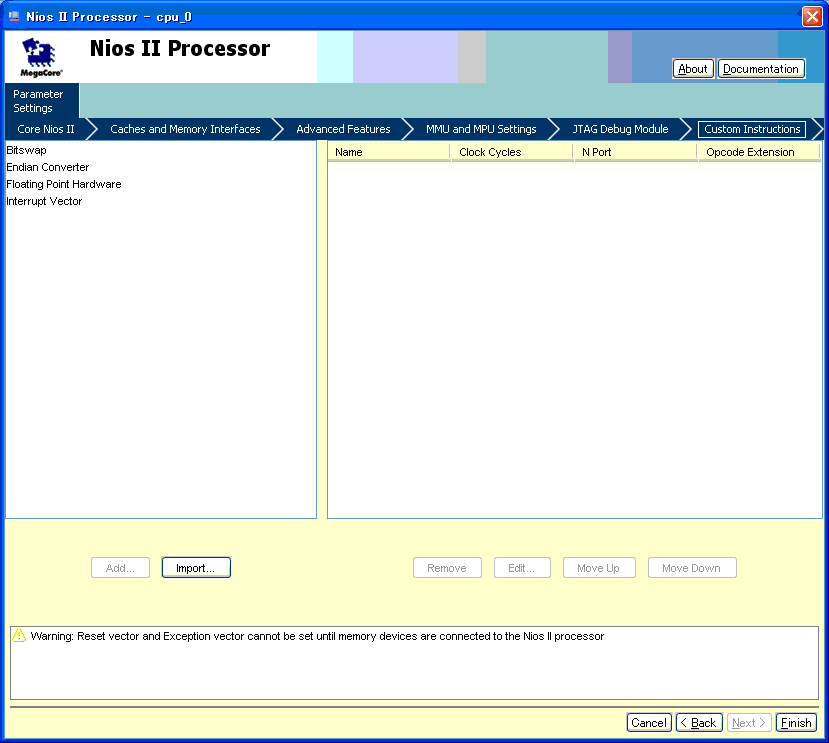Click the Edit... button
Viewport: 829px width, 743px height.
coord(522,568)
